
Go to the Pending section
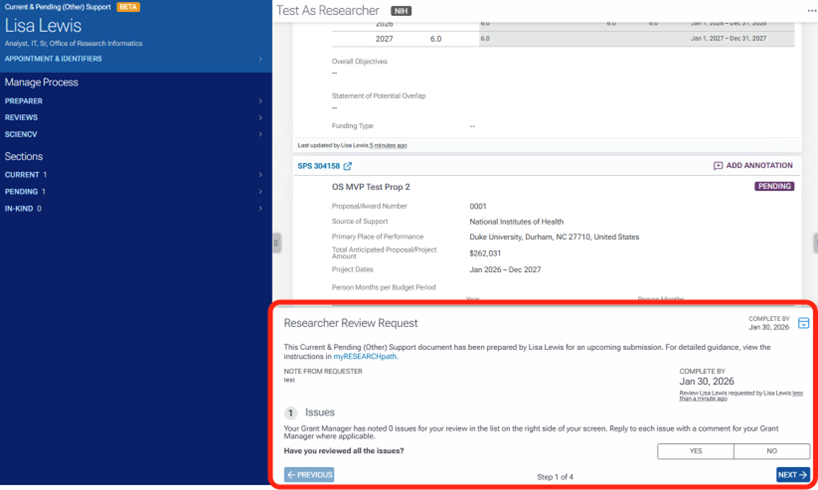tap(134, 191)
